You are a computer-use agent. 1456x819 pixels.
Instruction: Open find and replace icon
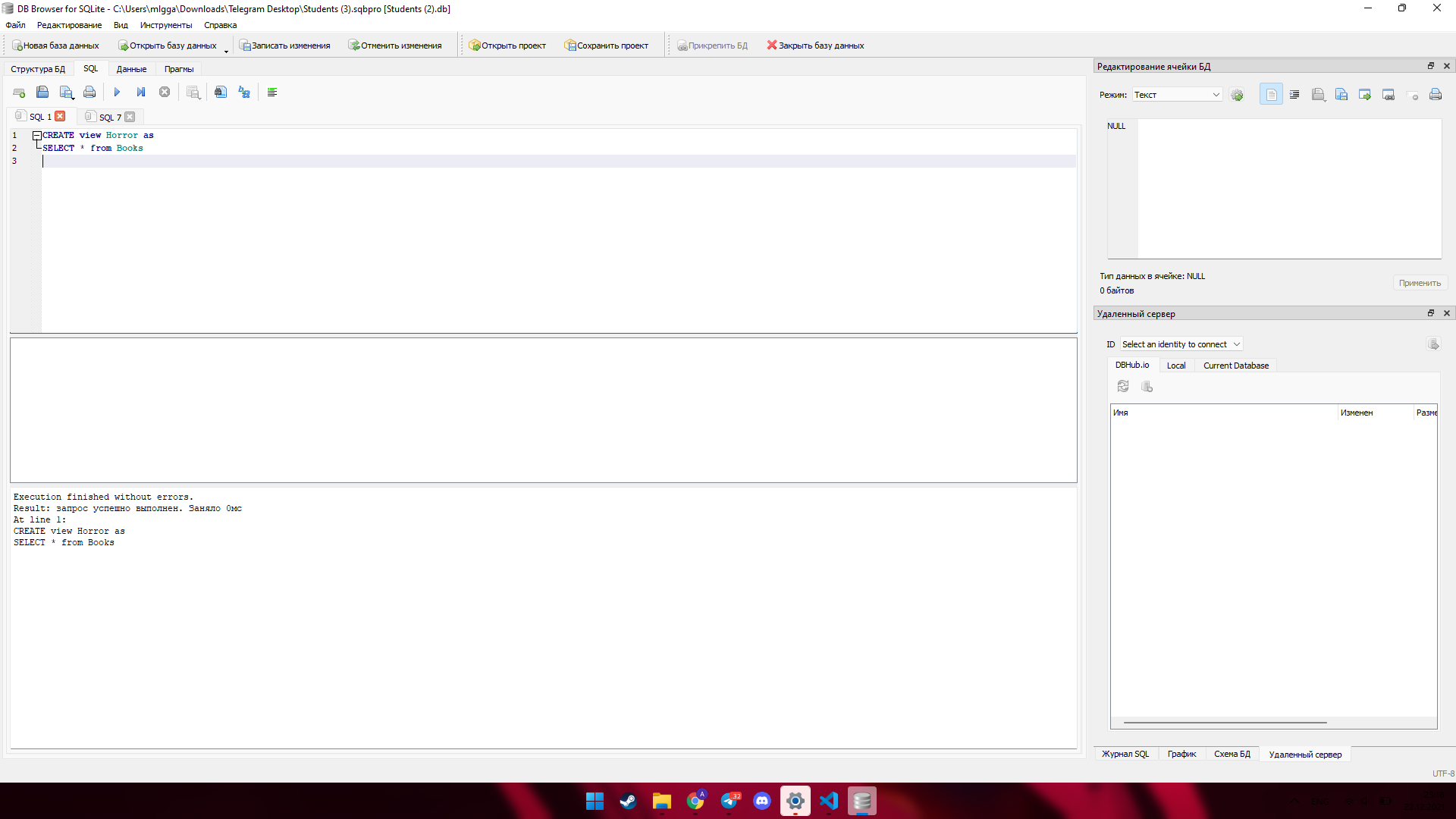(244, 93)
